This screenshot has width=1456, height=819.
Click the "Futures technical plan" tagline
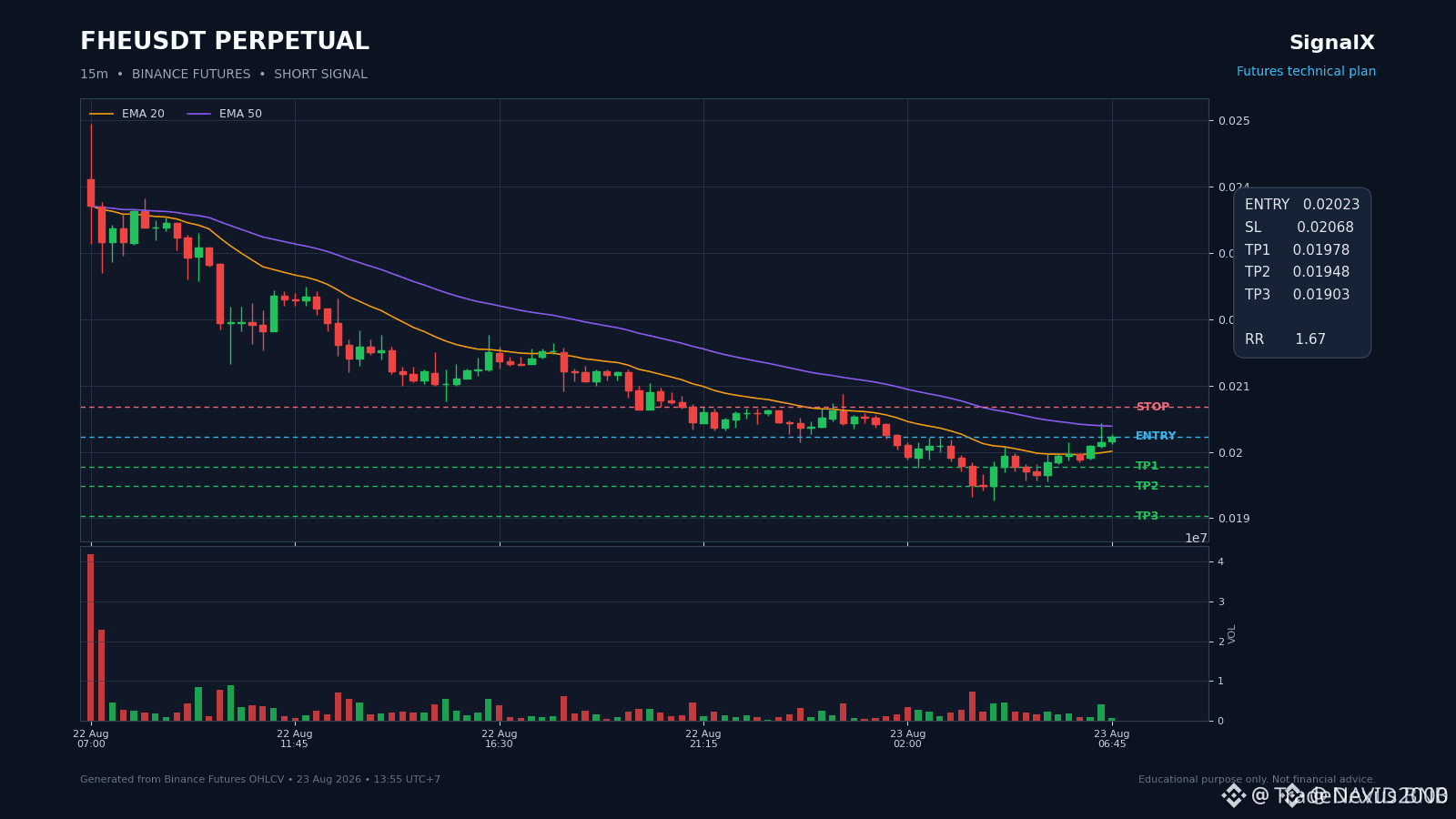click(1306, 72)
